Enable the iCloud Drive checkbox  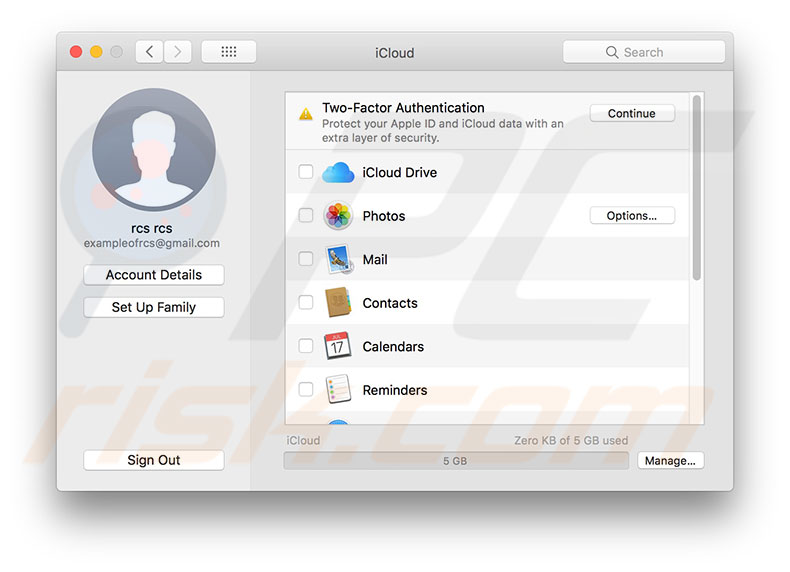[305, 172]
